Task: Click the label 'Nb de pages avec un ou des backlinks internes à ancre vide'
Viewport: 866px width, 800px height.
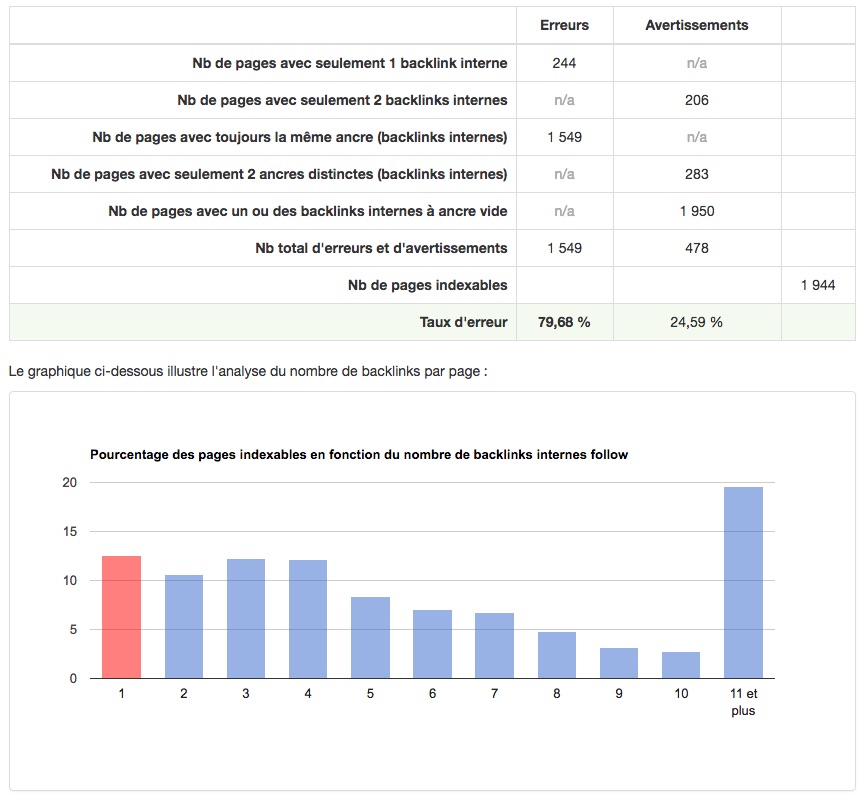Action: coord(308,211)
